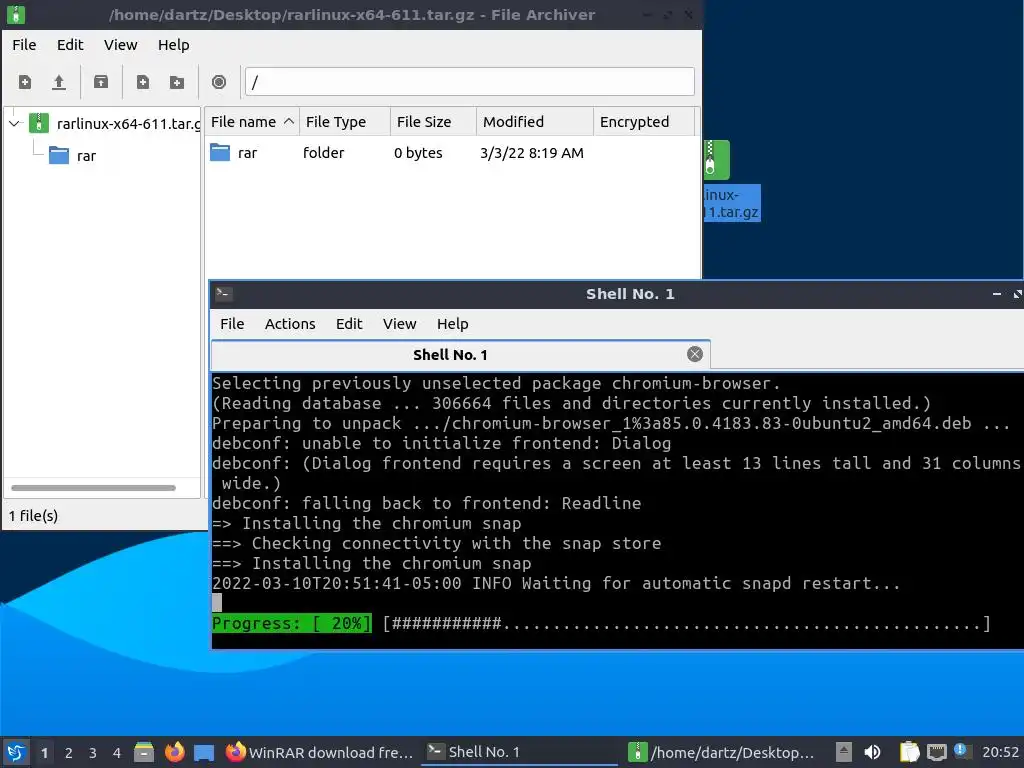This screenshot has height=768, width=1024.
Task: Launch Firefox from panel quick launcher
Action: click(174, 752)
